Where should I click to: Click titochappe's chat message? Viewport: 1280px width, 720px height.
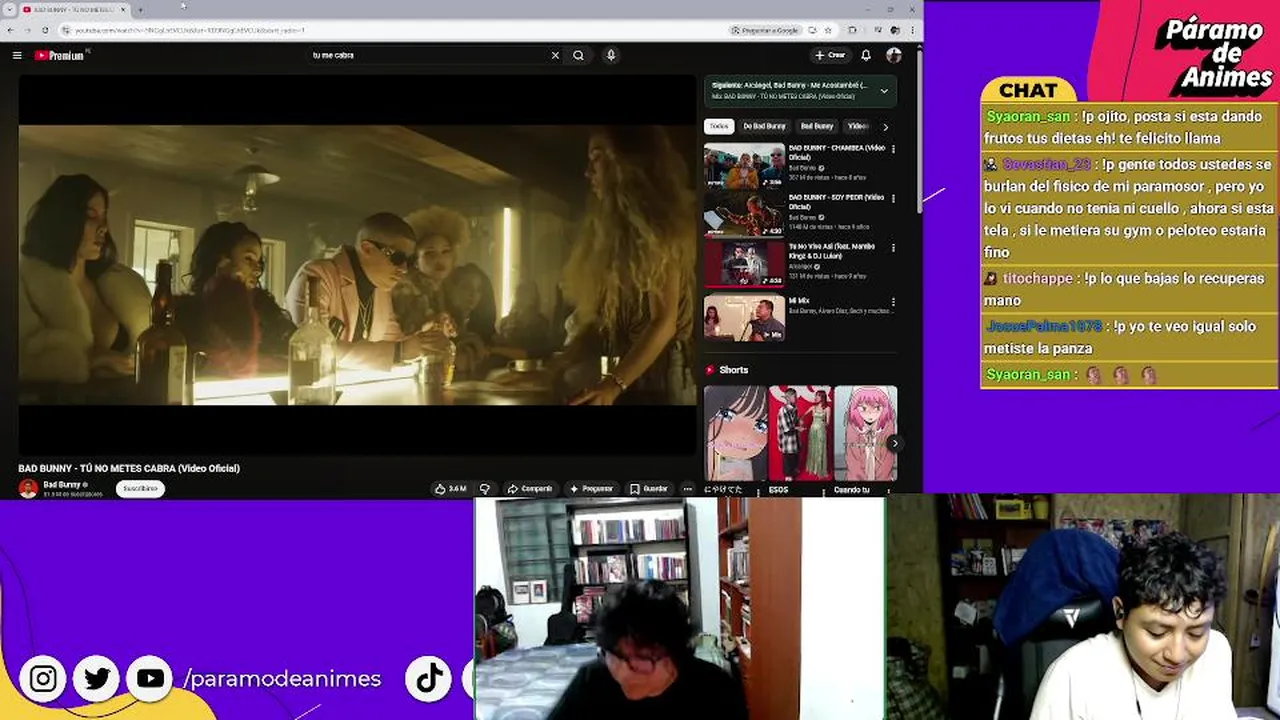(x=1128, y=289)
